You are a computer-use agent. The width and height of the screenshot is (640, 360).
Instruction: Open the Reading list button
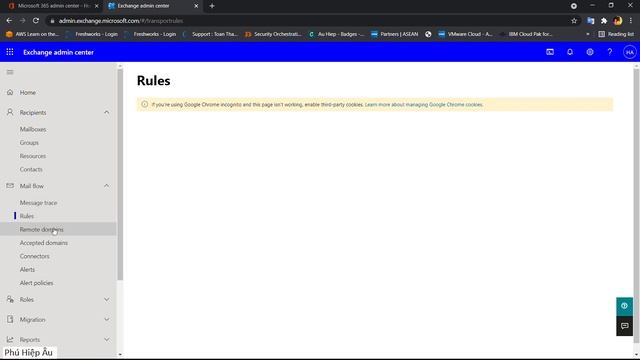[x=616, y=34]
